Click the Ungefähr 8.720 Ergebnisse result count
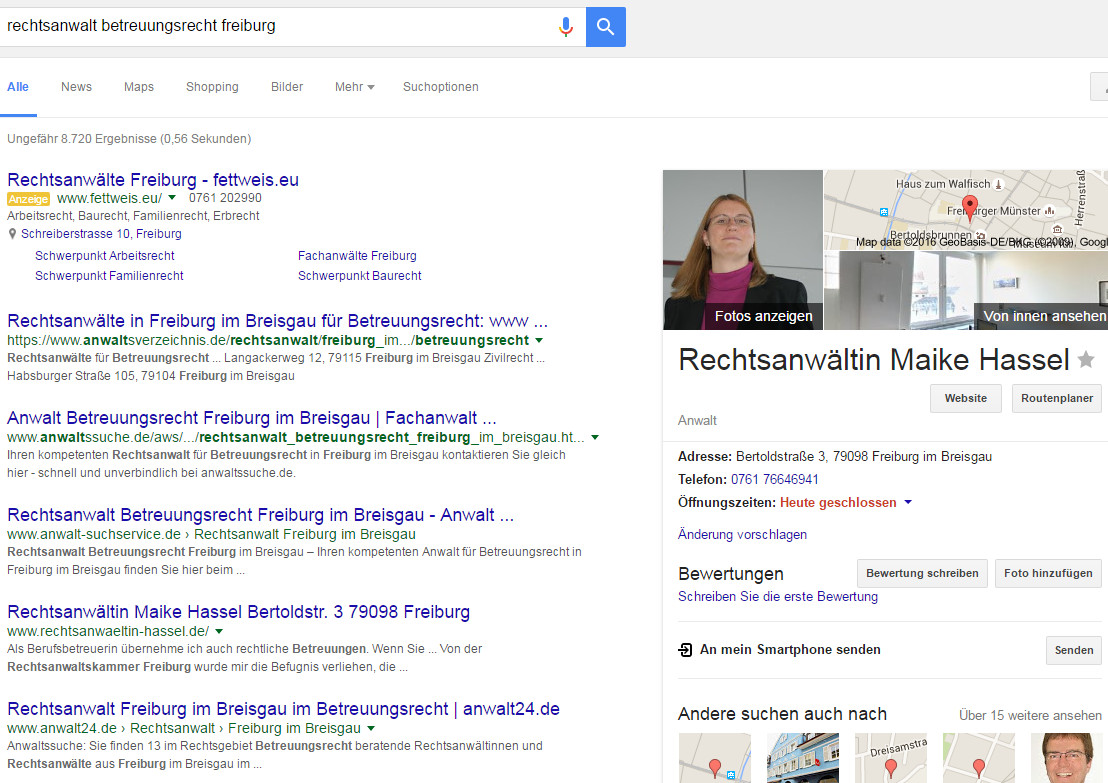Image resolution: width=1108 pixels, height=783 pixels. tap(129, 139)
